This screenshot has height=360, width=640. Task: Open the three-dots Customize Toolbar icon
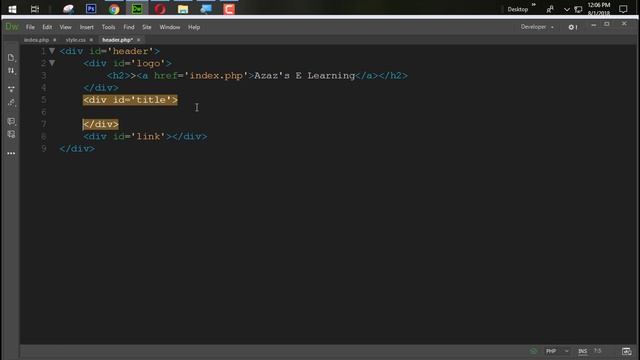(11, 153)
